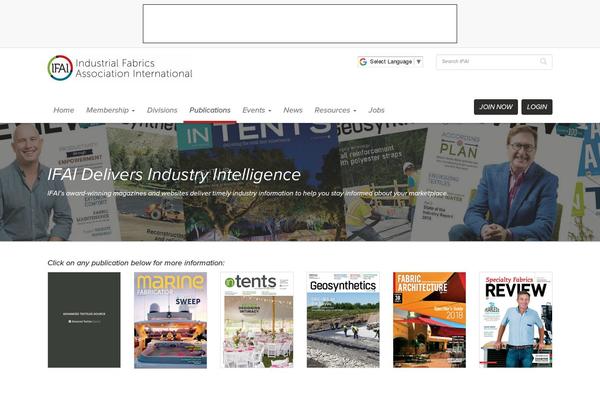Open the Specialty Fabrics Review cover
The width and height of the screenshot is (600, 400).
[x=516, y=320]
